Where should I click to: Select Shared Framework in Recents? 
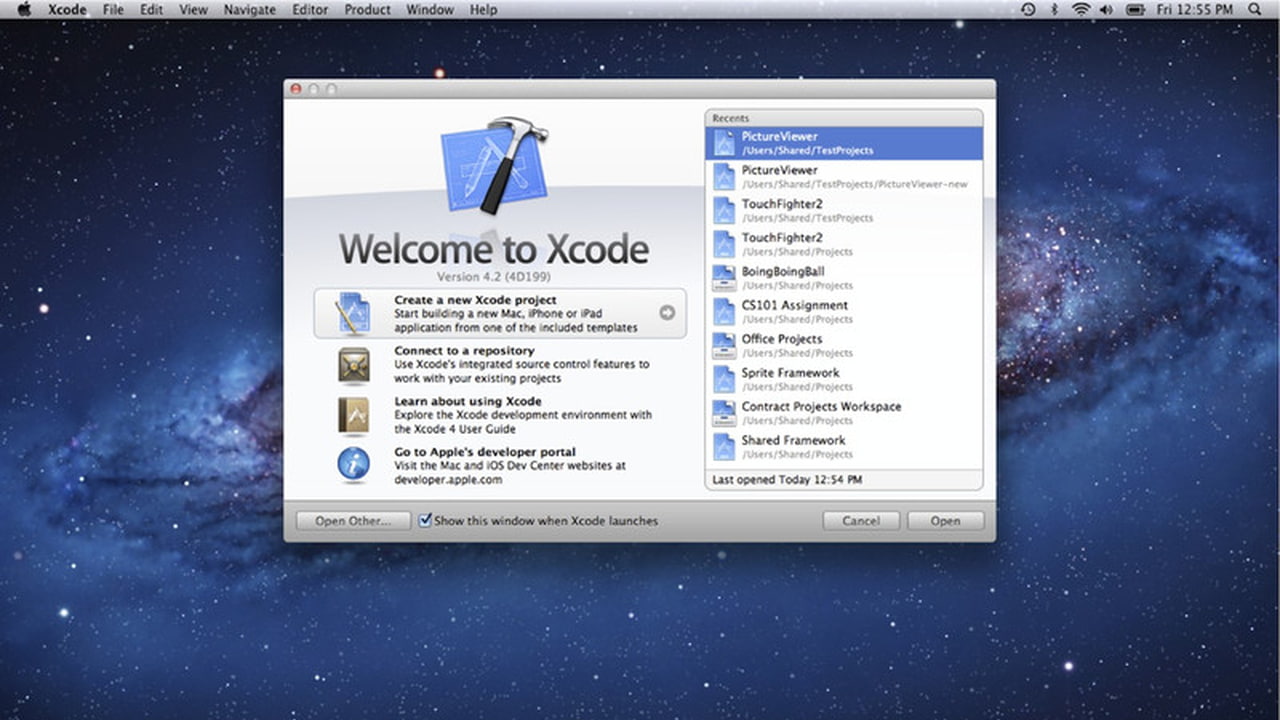click(844, 447)
